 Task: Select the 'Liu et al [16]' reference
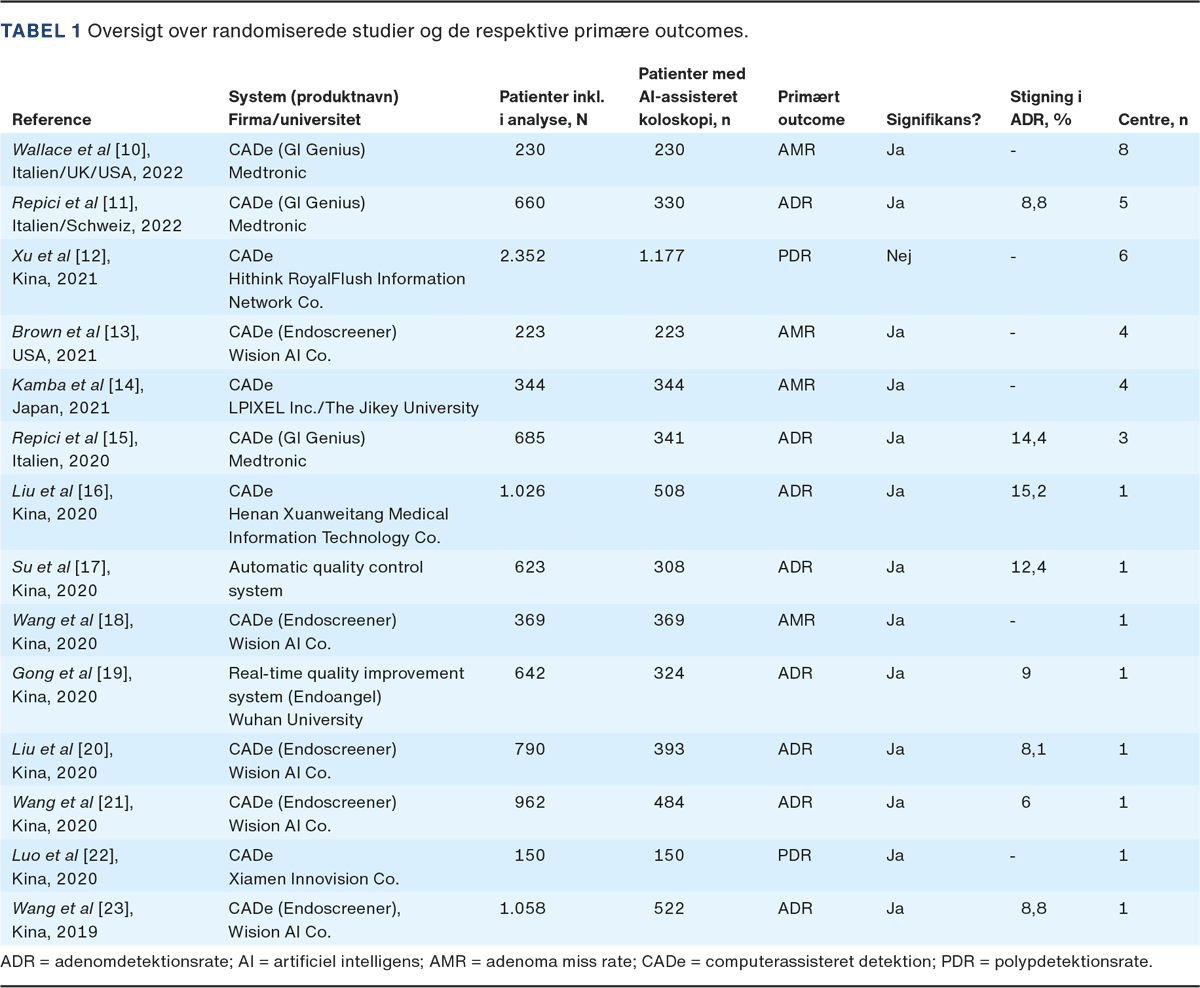[62, 491]
